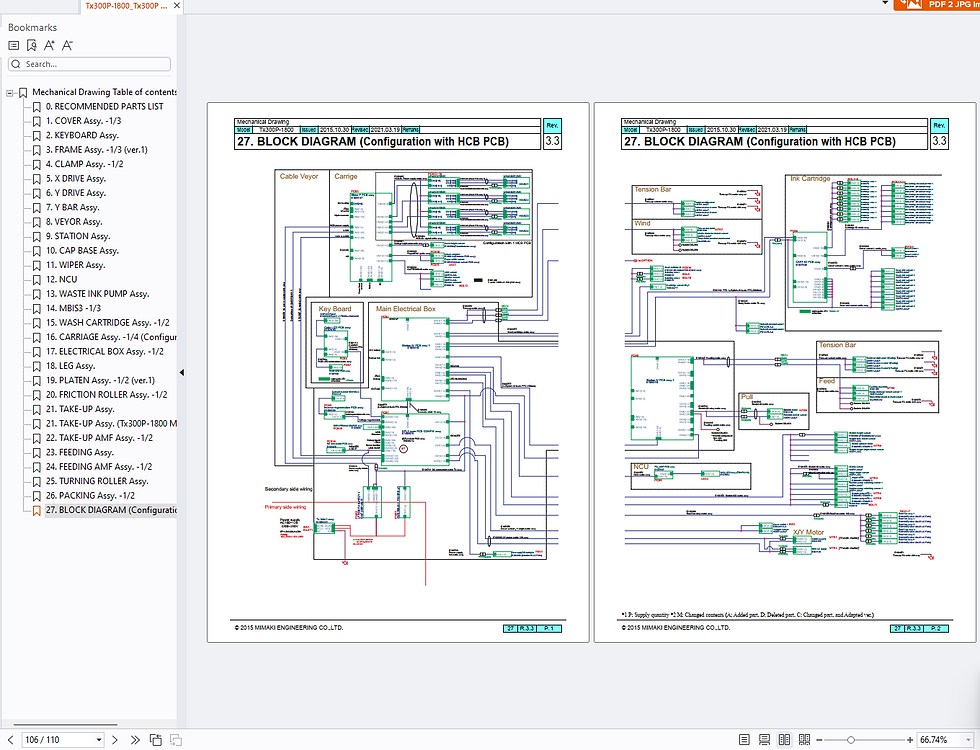Toggle two-page facing view

[x=784, y=740]
